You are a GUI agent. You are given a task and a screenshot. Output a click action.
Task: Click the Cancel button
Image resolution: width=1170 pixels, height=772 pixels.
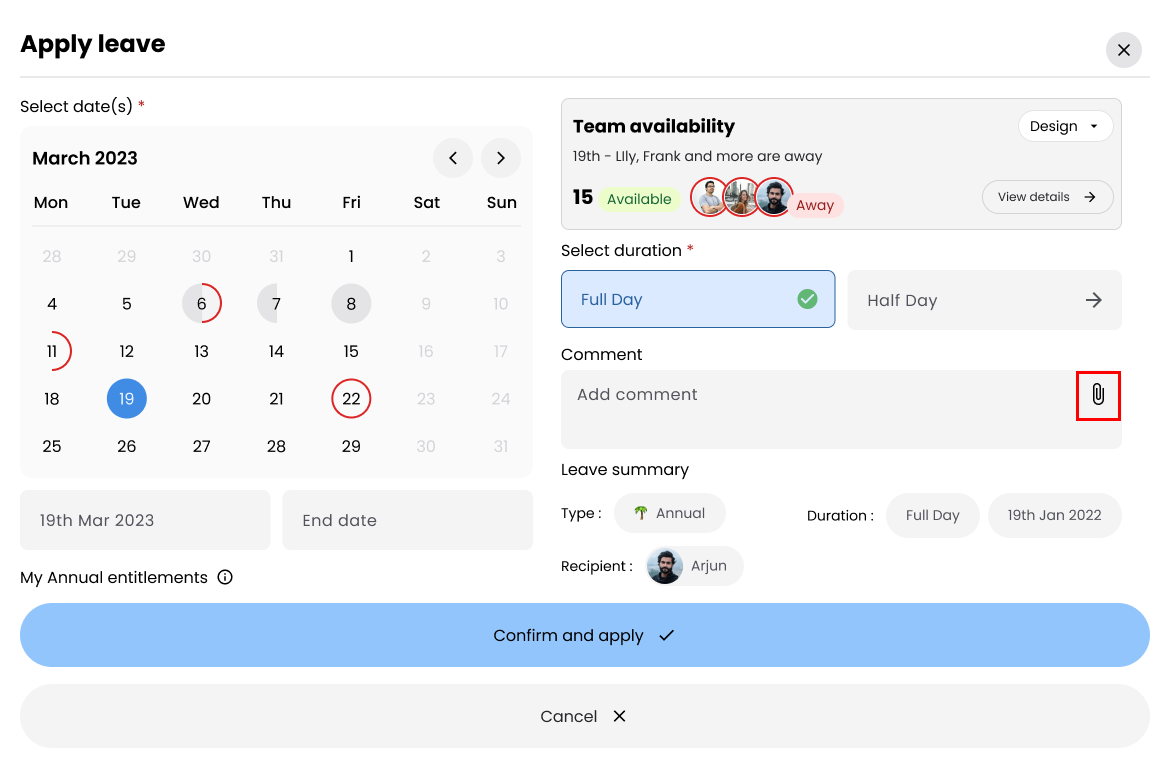[584, 716]
